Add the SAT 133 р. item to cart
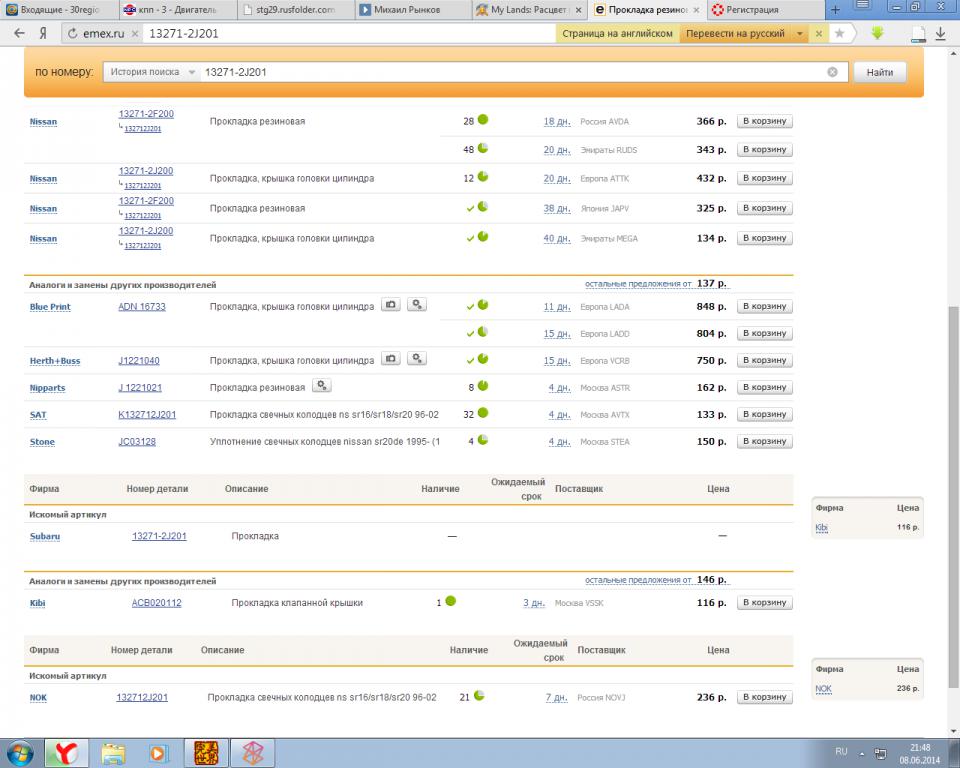This screenshot has width=960, height=768. click(x=764, y=415)
